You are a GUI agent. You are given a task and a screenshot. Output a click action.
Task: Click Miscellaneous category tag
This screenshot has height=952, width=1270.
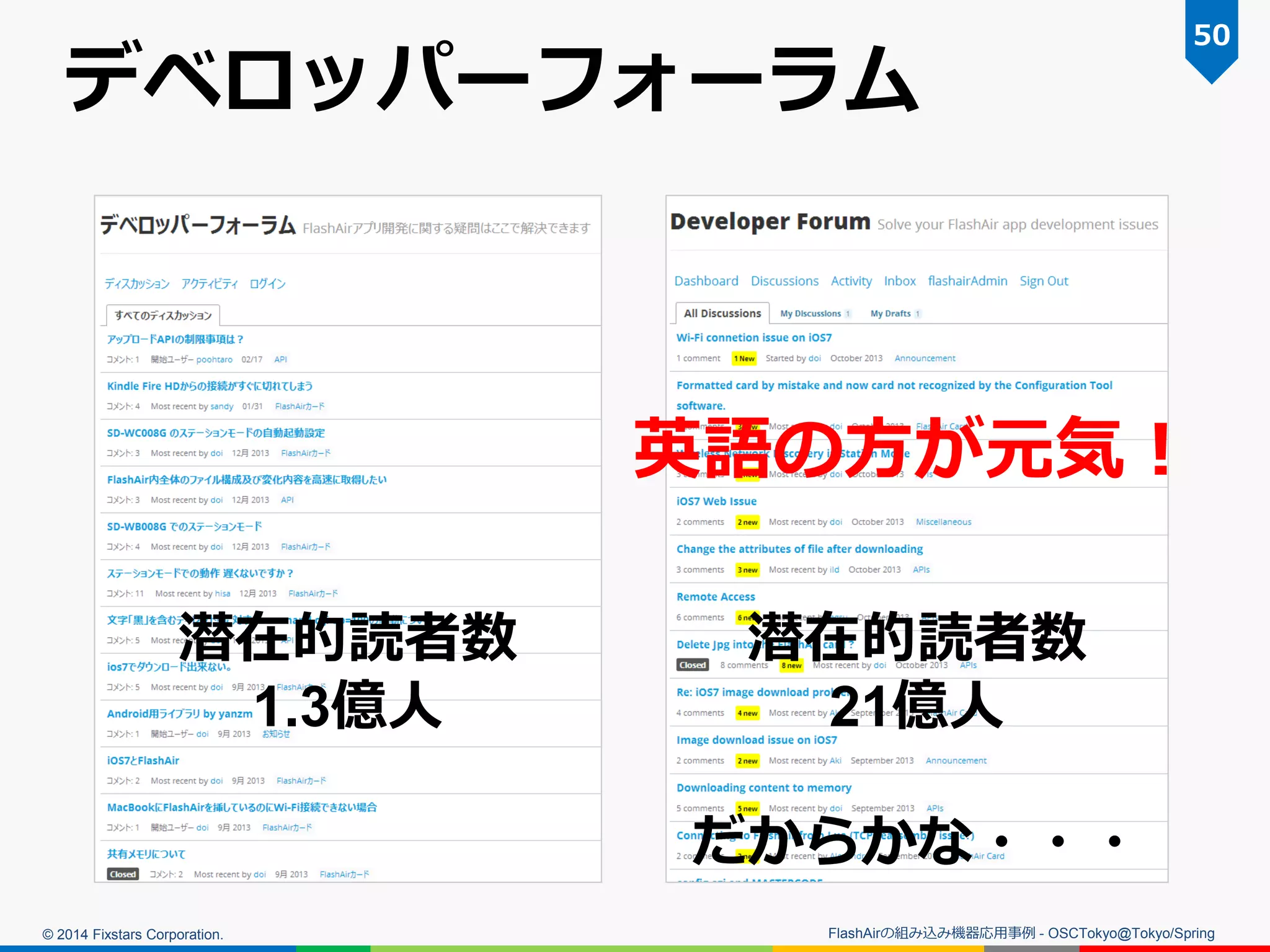click(943, 522)
